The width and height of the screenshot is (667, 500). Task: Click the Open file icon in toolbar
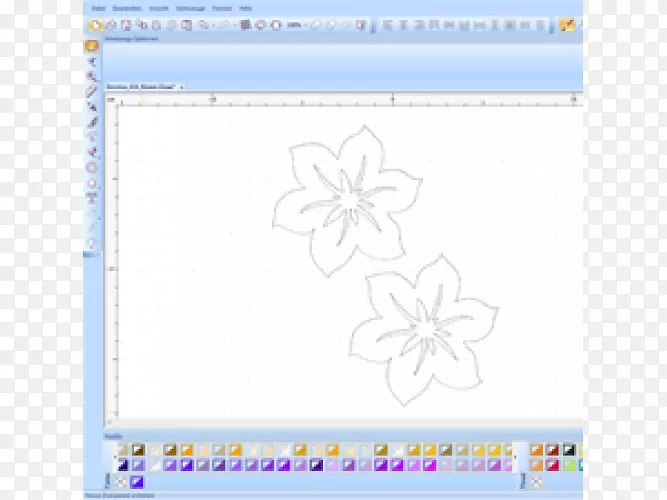[111, 24]
